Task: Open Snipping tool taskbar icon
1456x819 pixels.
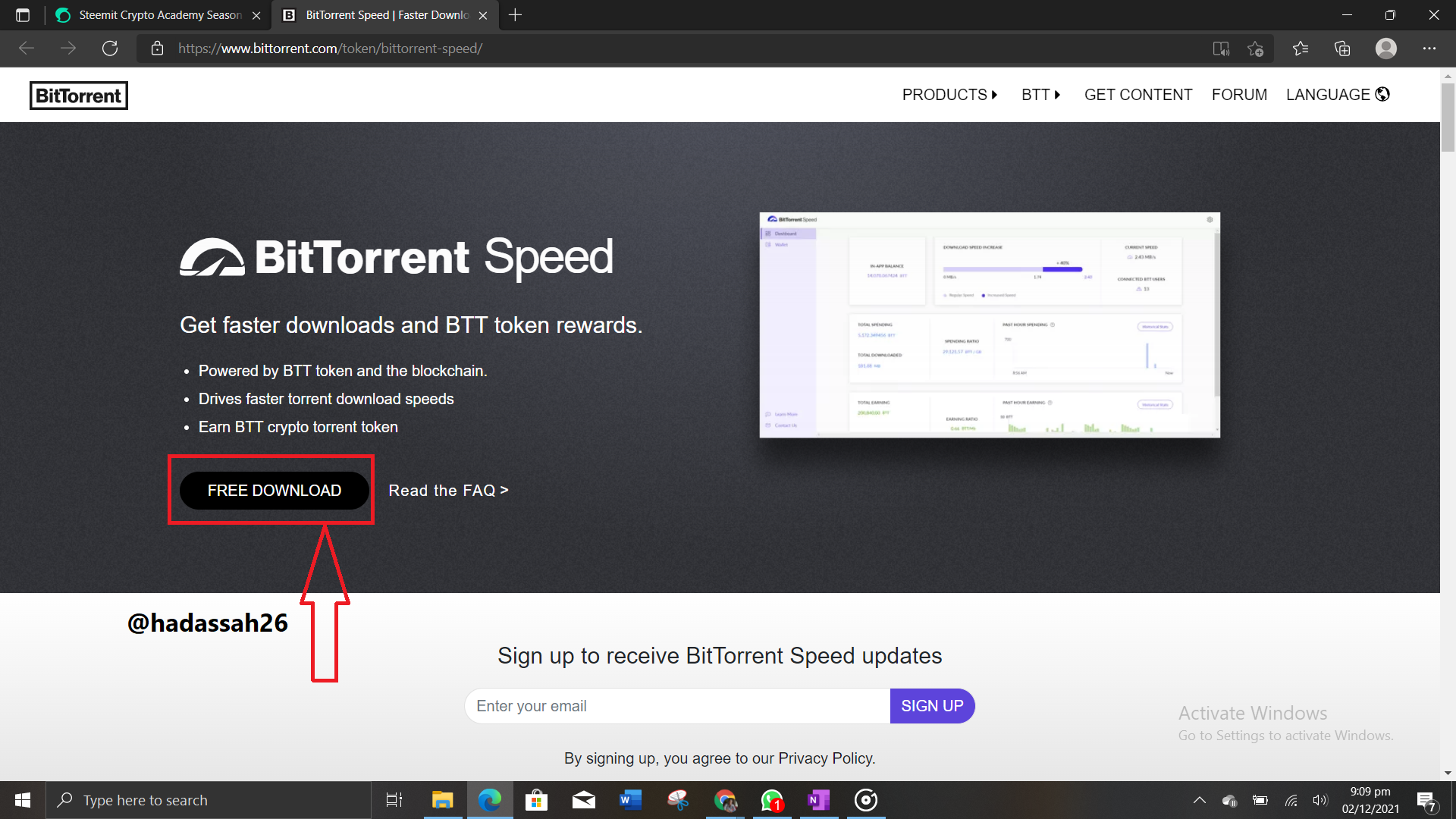Action: [x=677, y=800]
